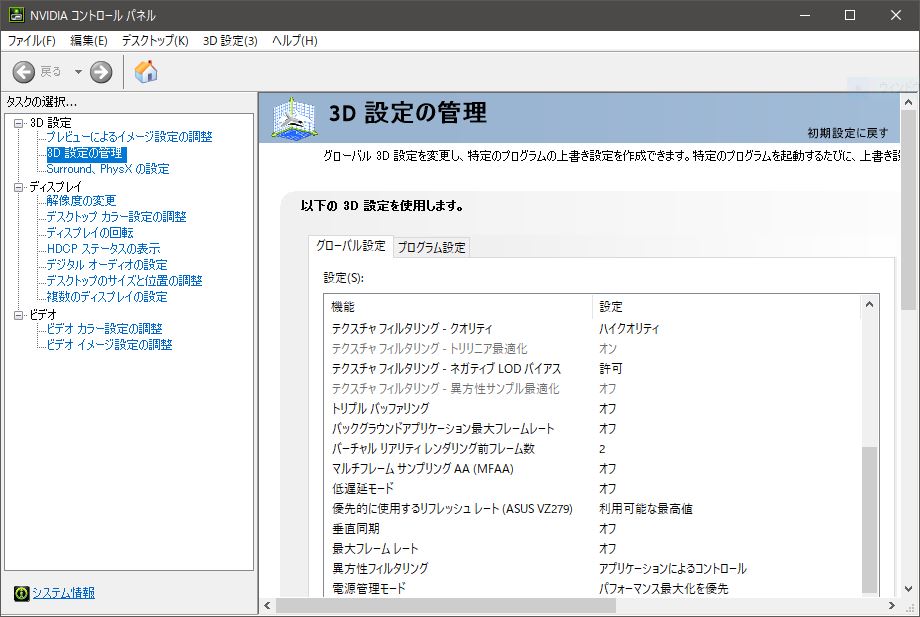Click 初期設定に戻す restore defaults link

pyautogui.click(x=847, y=133)
